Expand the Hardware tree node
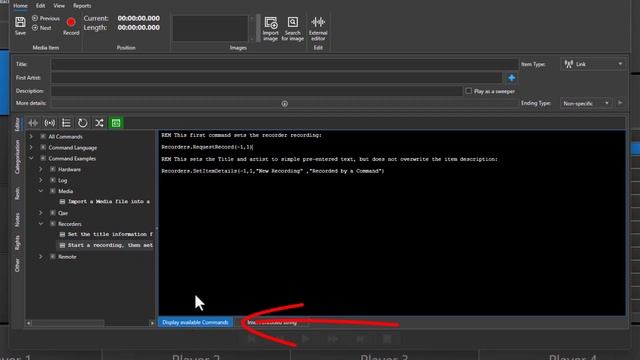 [41, 169]
